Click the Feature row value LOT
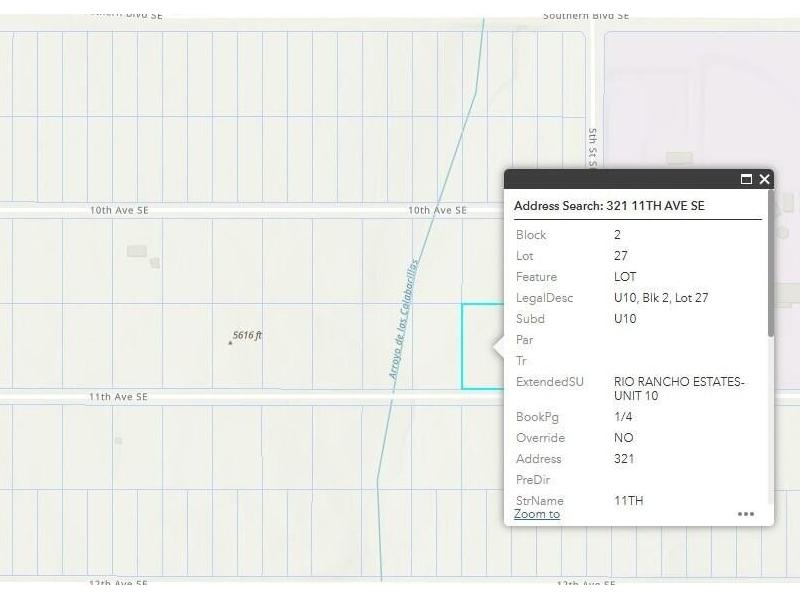Screen dimensions: 800x600 click(625, 277)
